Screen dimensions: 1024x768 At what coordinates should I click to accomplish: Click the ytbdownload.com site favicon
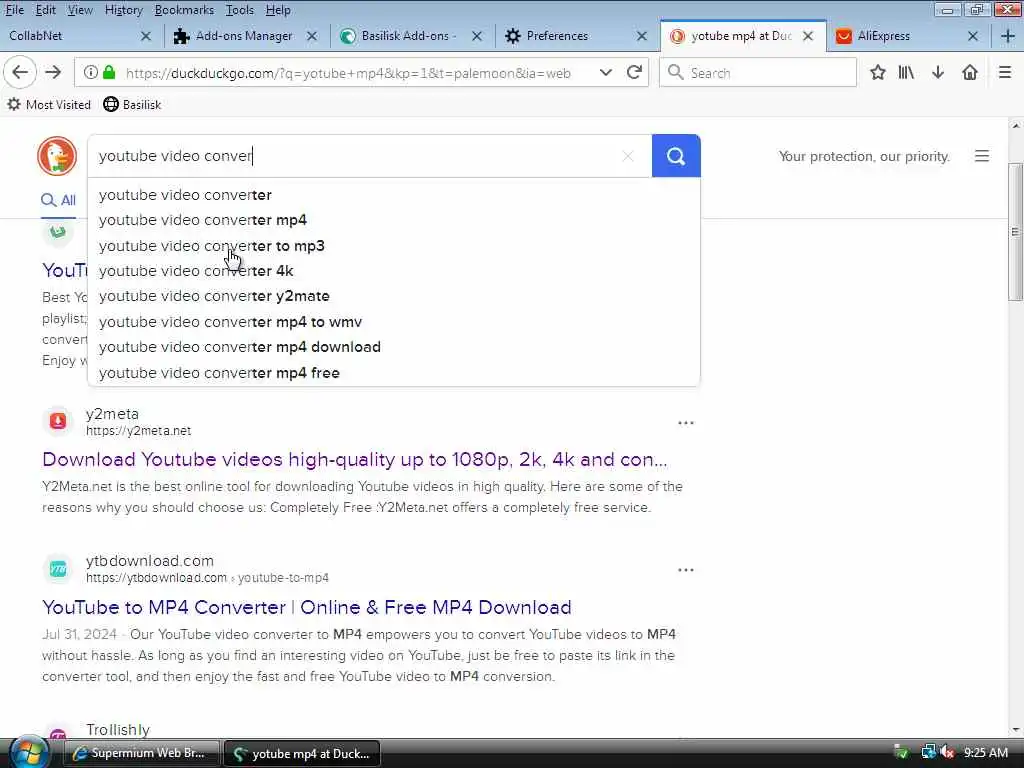pyautogui.click(x=58, y=569)
